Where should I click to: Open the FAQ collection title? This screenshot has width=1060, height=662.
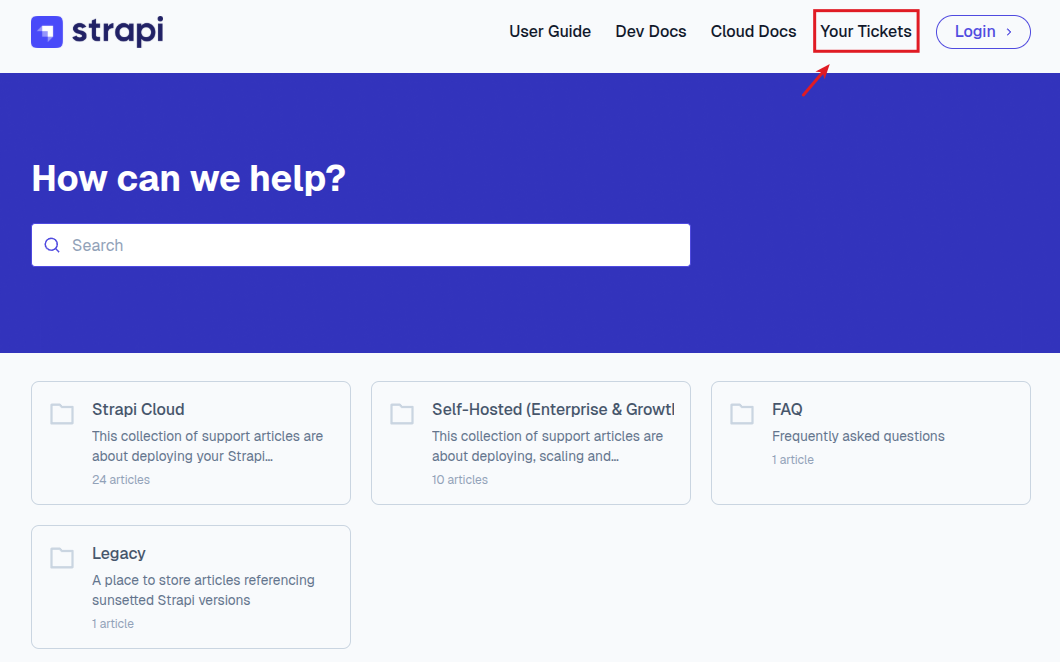pyautogui.click(x=787, y=409)
